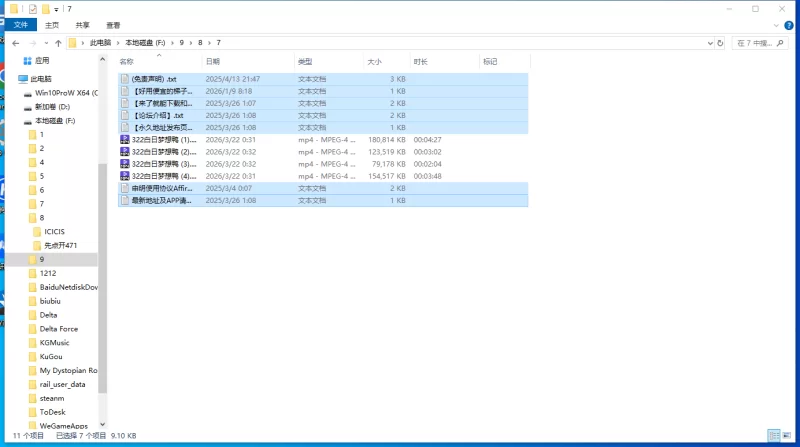Click the search box for folder 7
Viewport: 800px width, 447px height.
coord(762,43)
